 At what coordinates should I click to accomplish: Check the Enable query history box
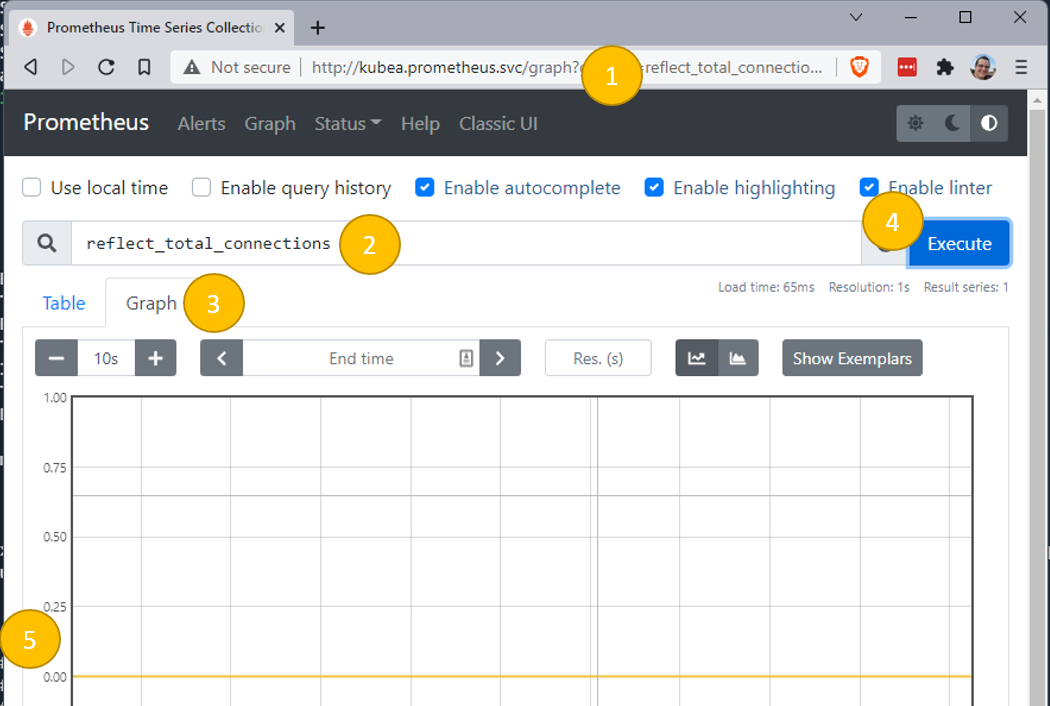[x=202, y=188]
